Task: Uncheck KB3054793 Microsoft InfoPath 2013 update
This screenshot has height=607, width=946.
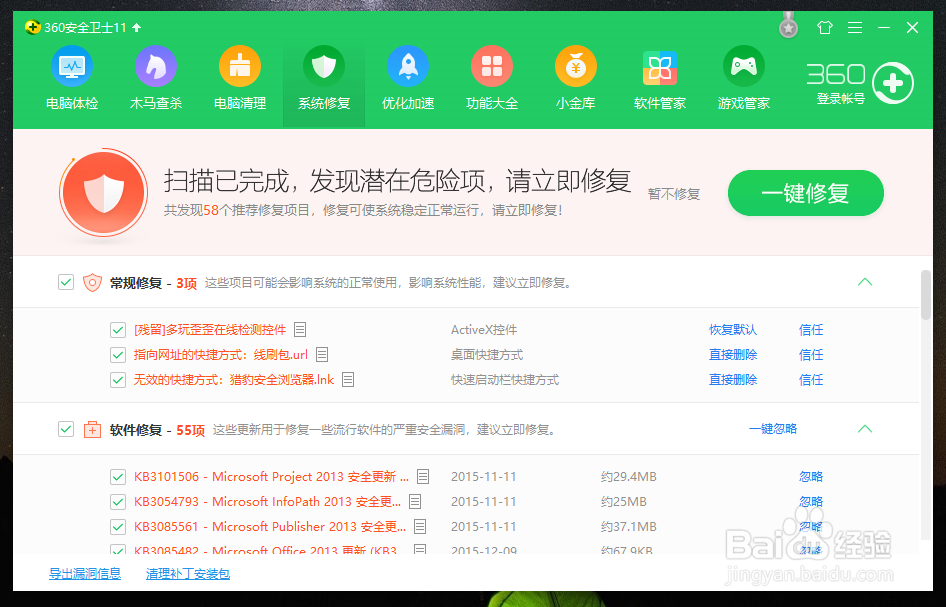Action: pyautogui.click(x=118, y=502)
